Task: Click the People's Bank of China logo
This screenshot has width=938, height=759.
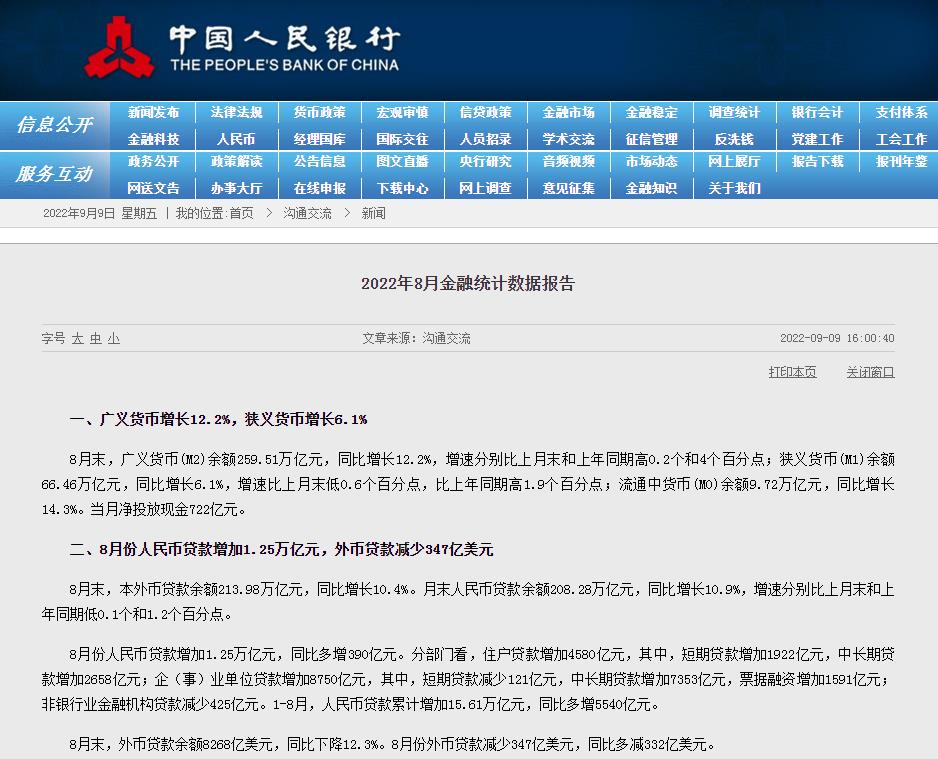Action: click(x=240, y=47)
